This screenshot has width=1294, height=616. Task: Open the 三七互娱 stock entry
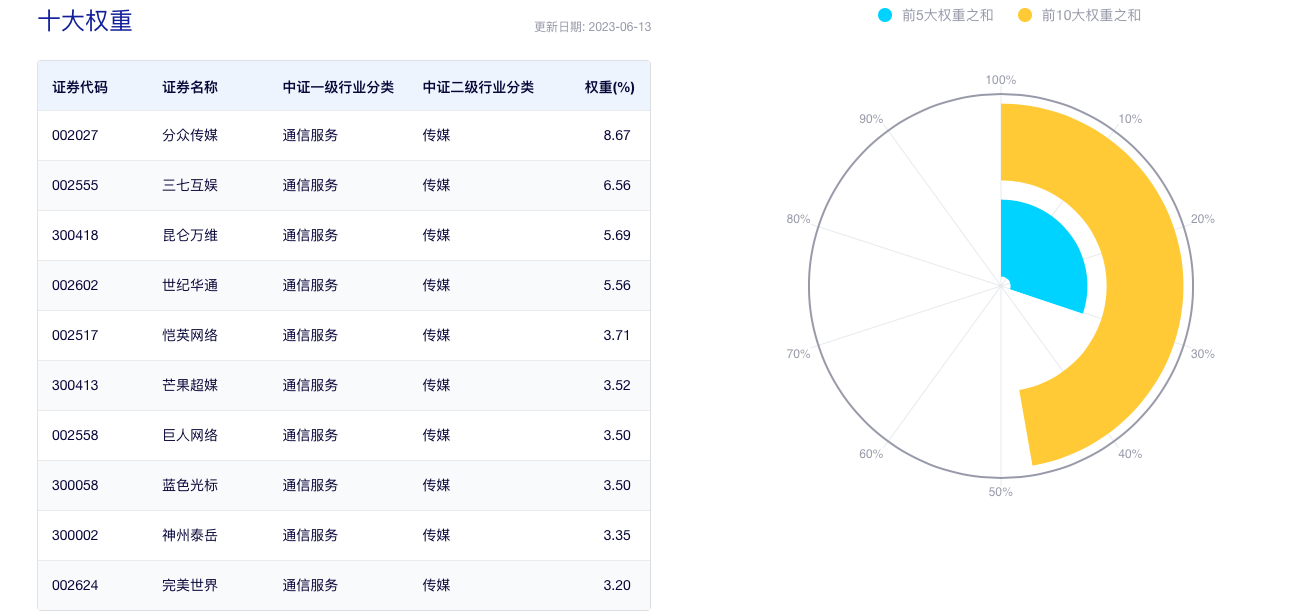tap(190, 185)
